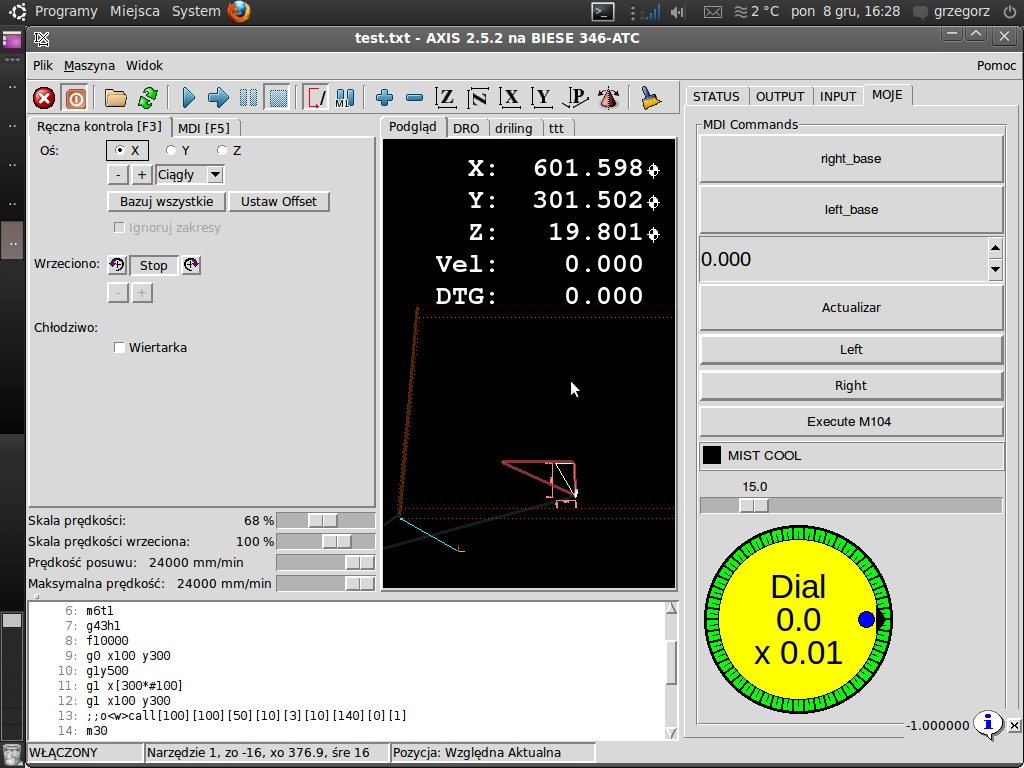
Task: Close the info notification with x
Action: tap(1014, 726)
